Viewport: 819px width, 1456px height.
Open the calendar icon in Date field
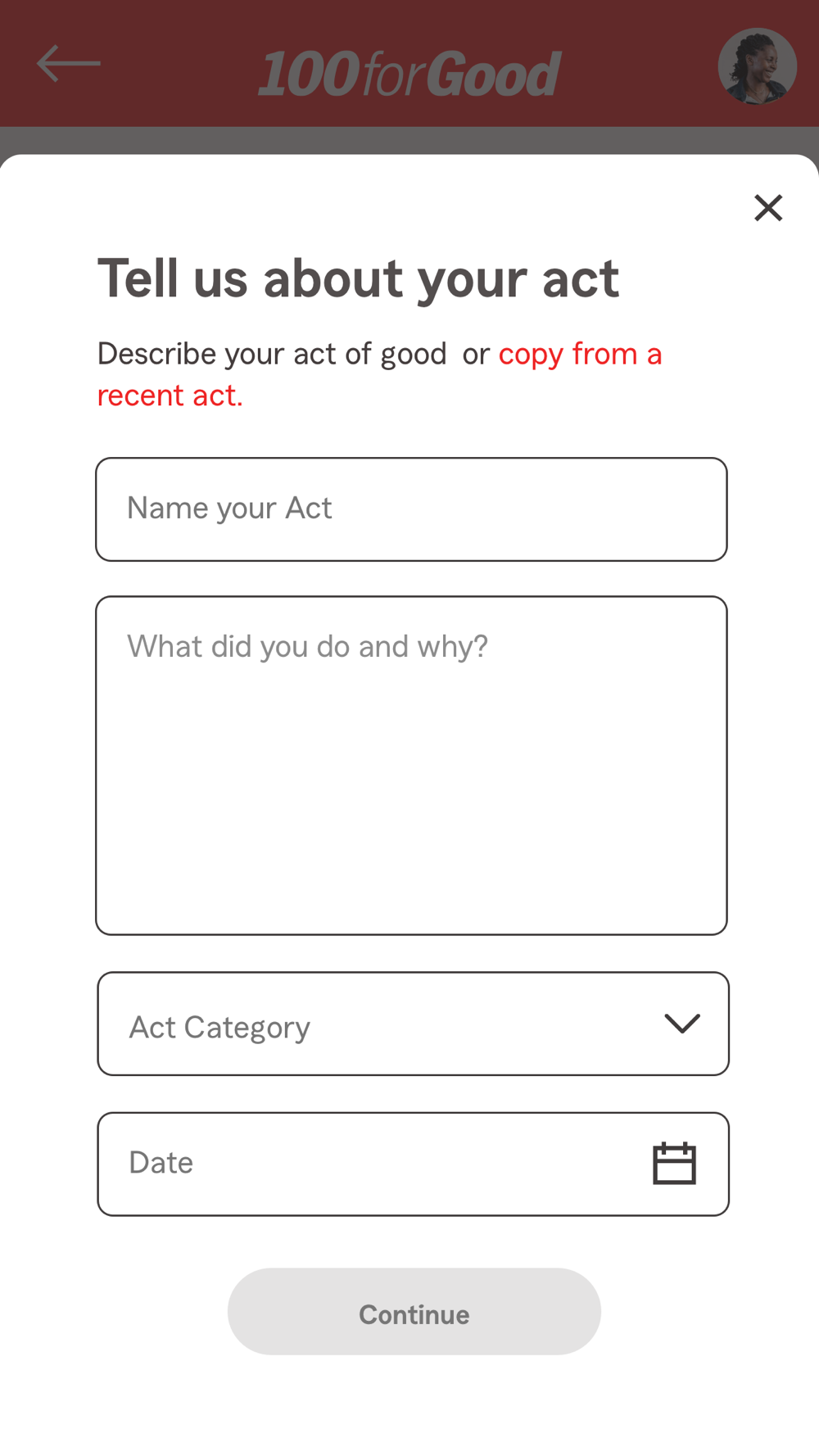point(674,1164)
